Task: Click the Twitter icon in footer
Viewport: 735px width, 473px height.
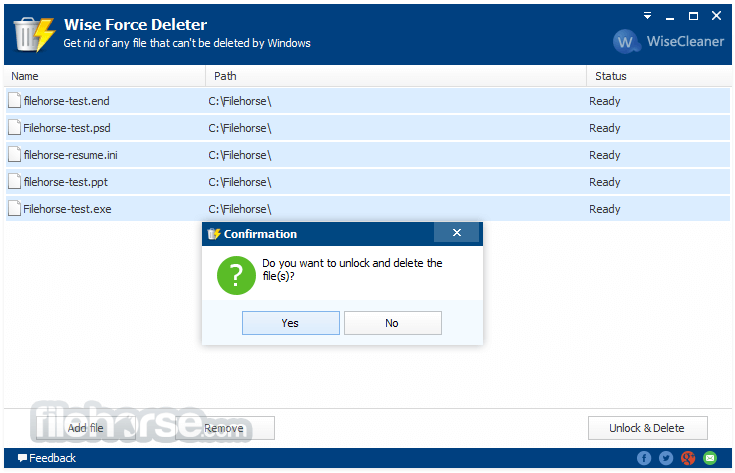Action: [x=666, y=458]
